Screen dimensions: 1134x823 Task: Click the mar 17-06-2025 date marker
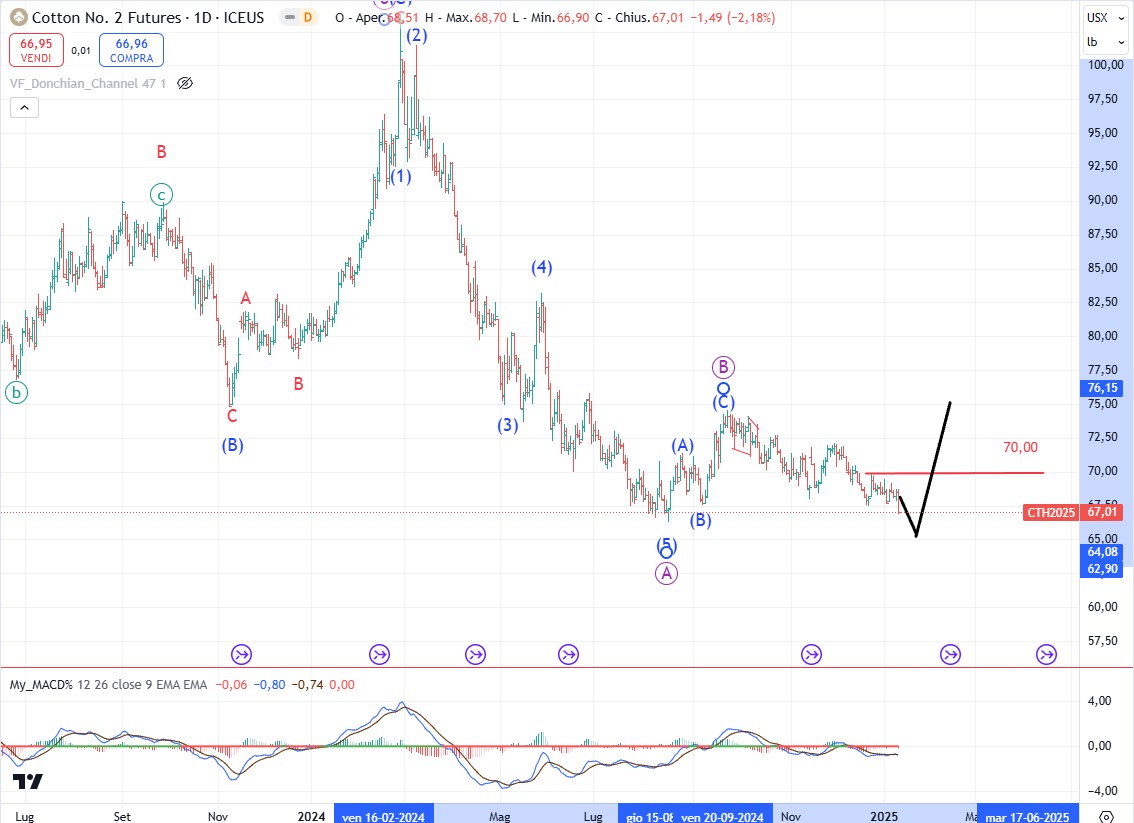coord(1028,816)
